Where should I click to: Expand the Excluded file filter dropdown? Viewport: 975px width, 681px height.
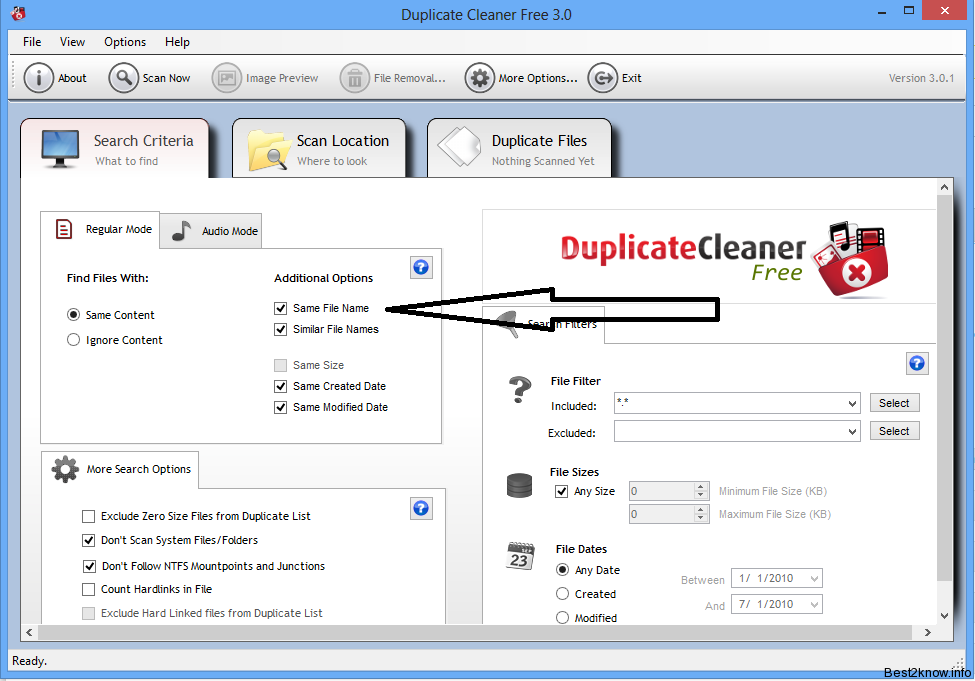point(852,432)
